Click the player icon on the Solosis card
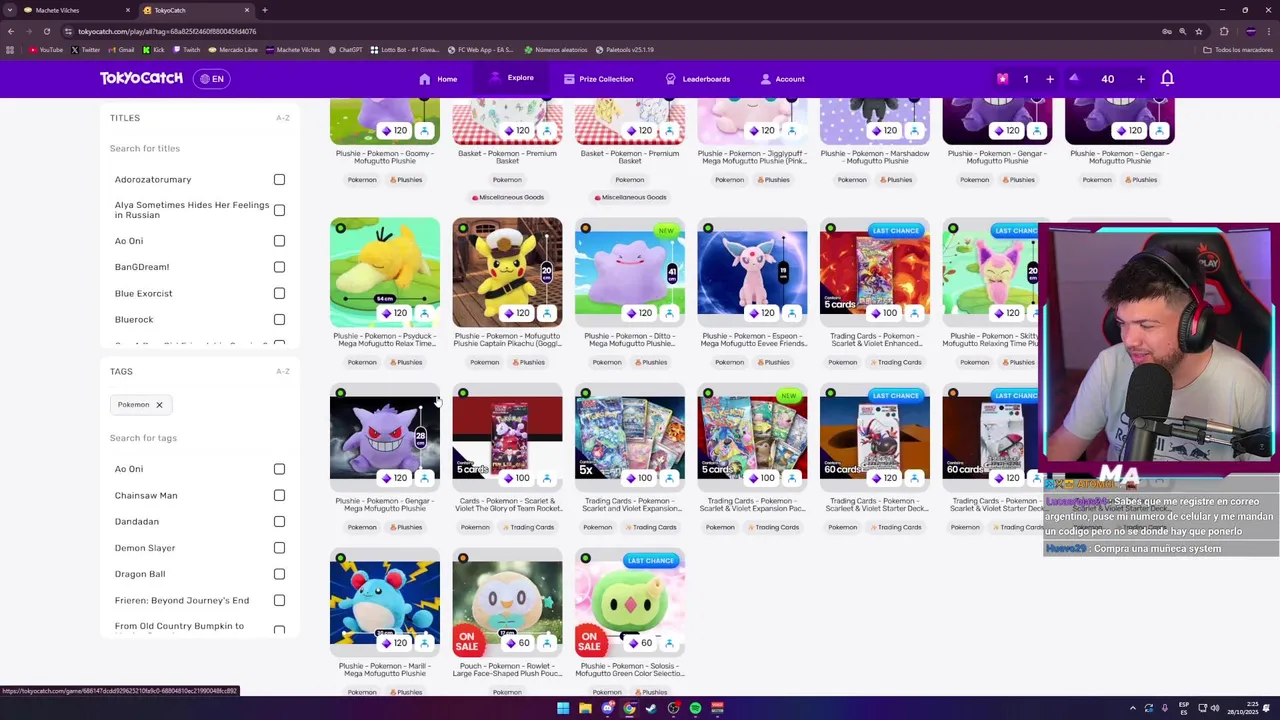 pyautogui.click(x=669, y=643)
